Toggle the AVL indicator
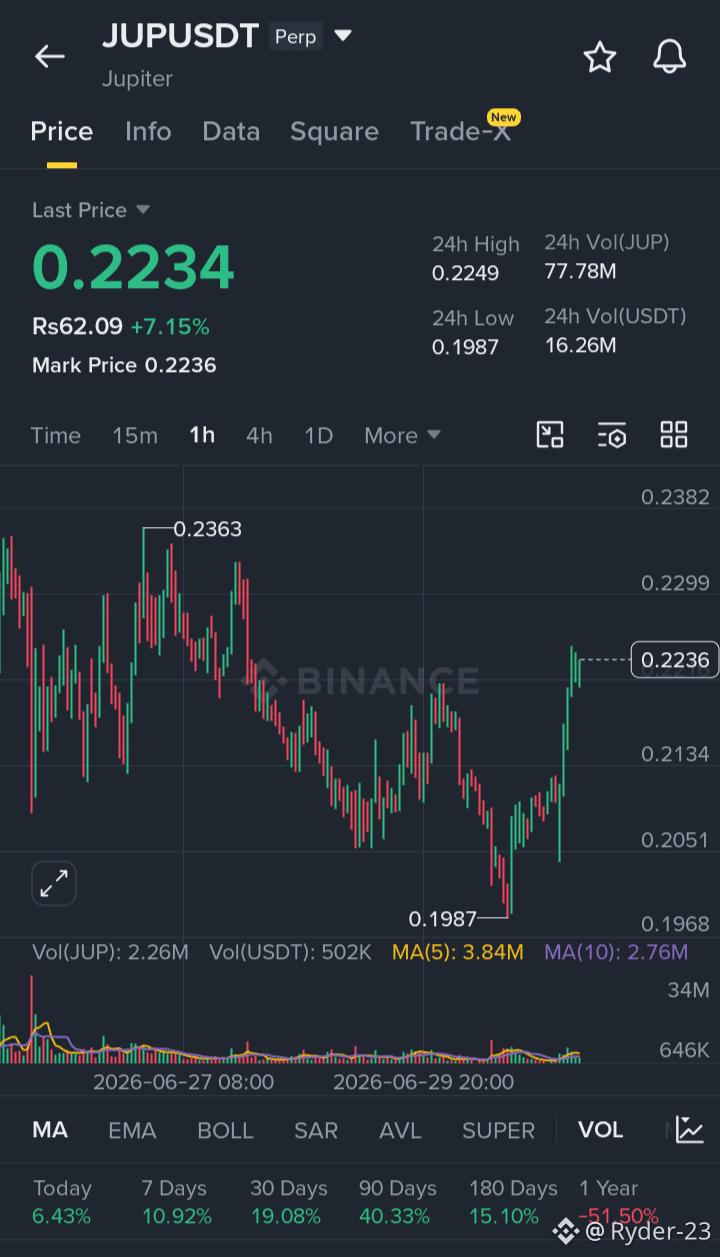The width and height of the screenshot is (720, 1257). coord(400,1130)
